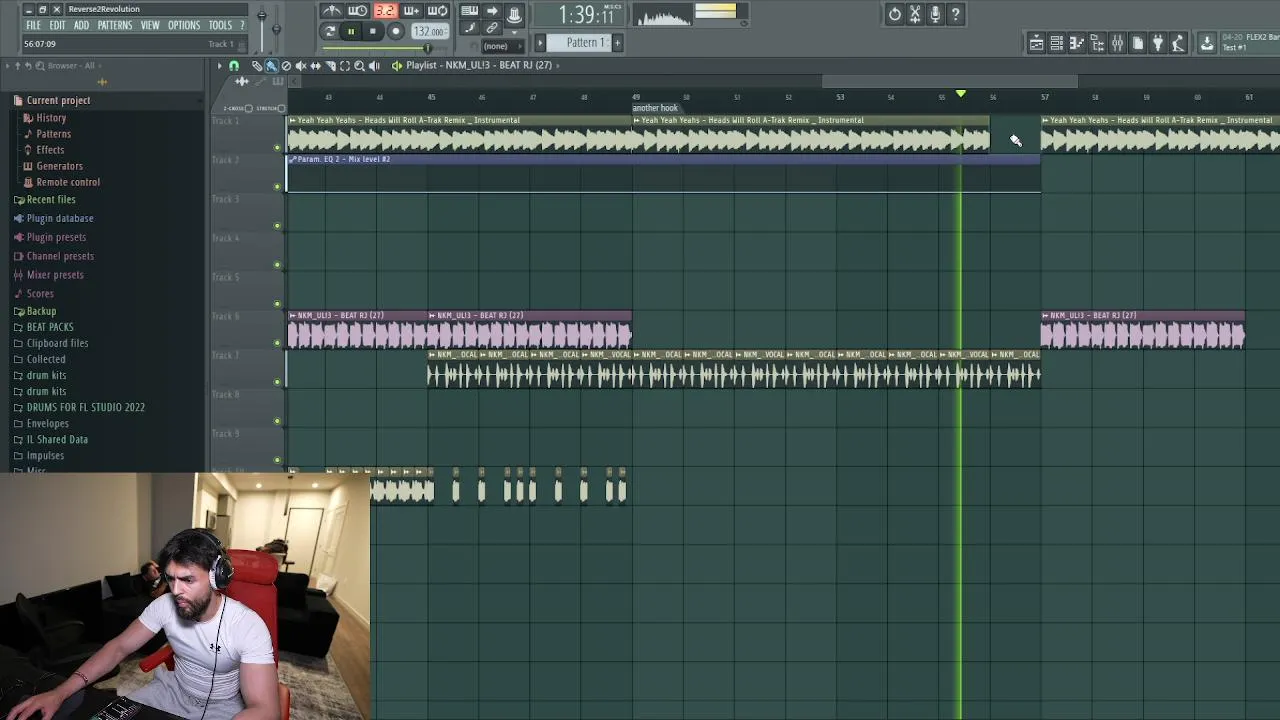Stop playback with the stop button

pos(372,31)
